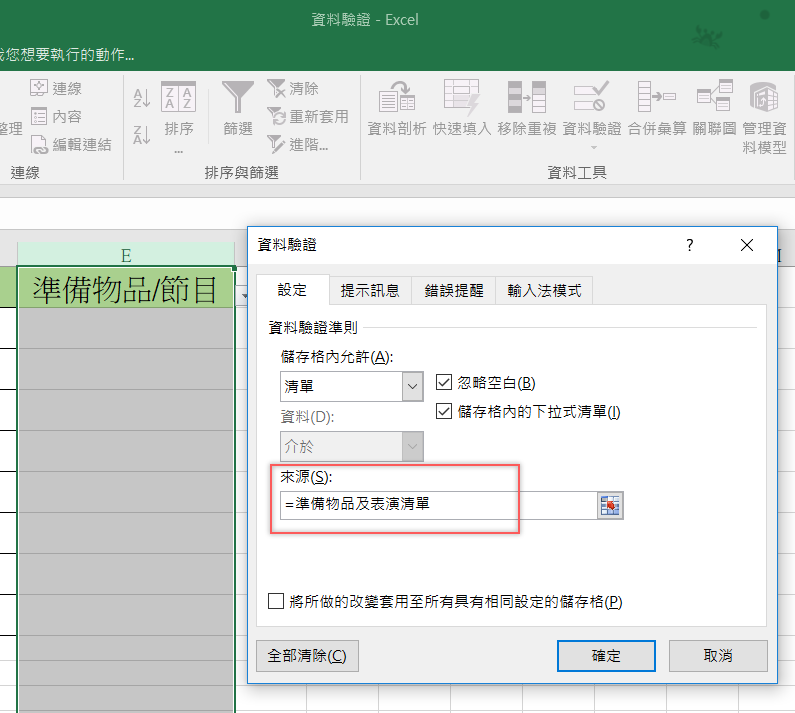Click the sort A to Z icon

point(142,98)
